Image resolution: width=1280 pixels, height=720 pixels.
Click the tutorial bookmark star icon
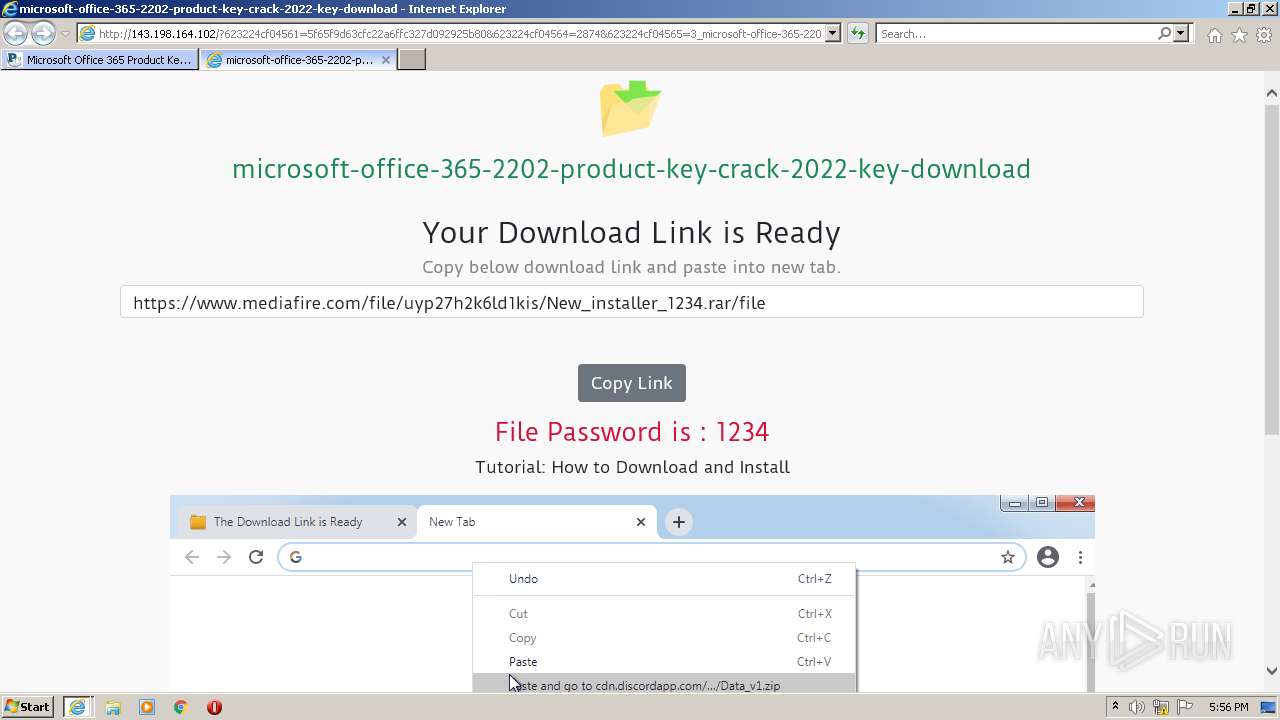(1008, 557)
